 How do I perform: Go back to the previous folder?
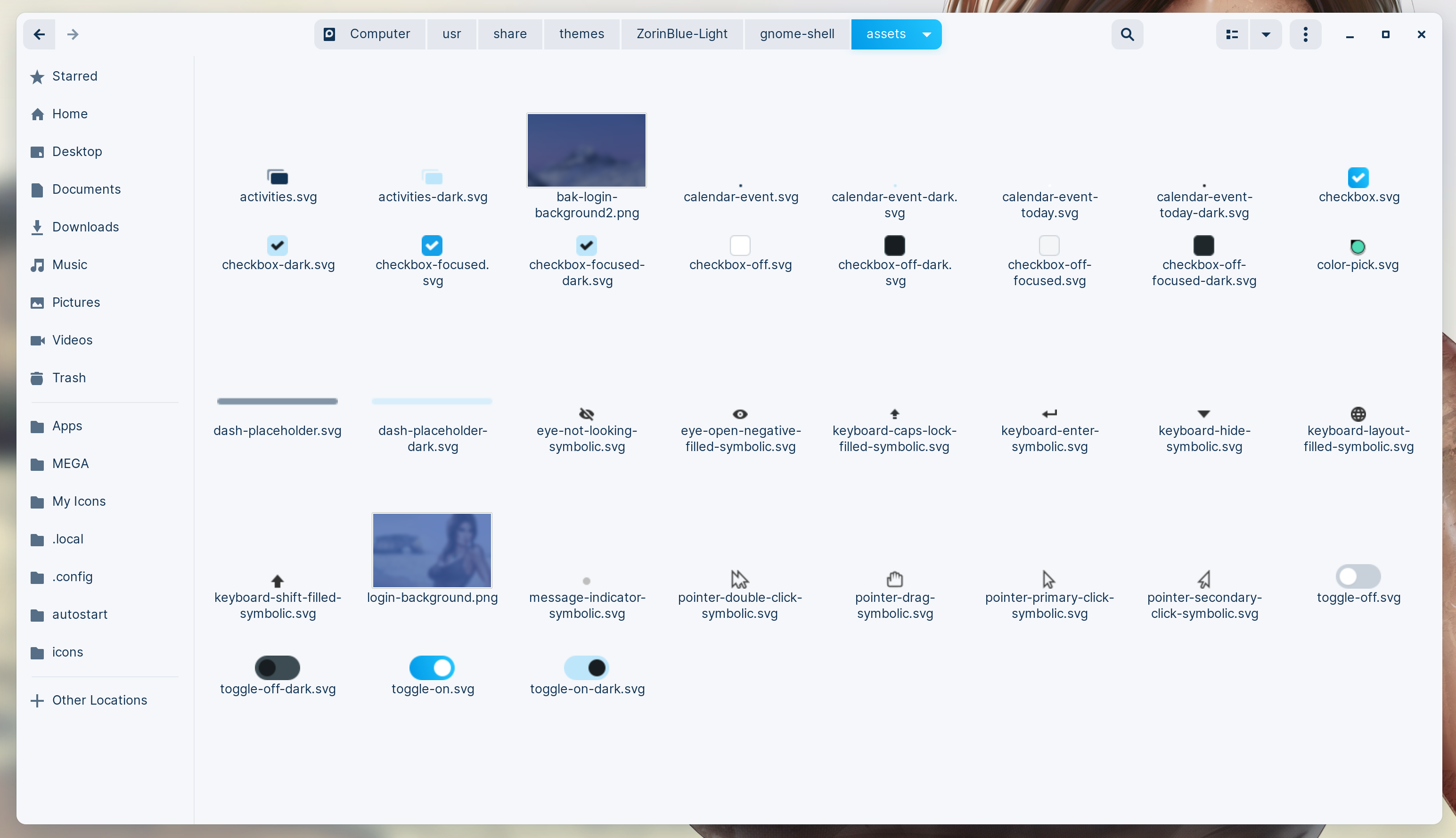coord(39,34)
